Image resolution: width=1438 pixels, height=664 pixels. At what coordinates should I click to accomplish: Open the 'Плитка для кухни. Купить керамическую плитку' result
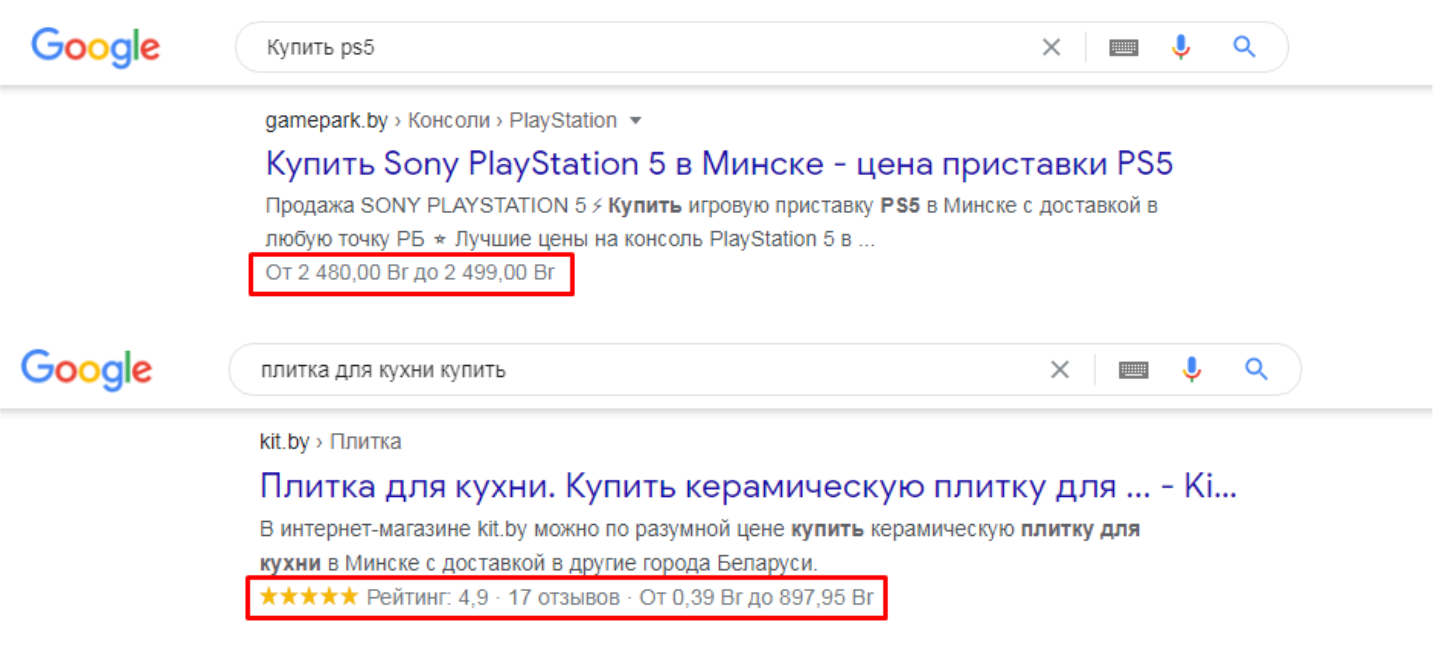(x=748, y=486)
